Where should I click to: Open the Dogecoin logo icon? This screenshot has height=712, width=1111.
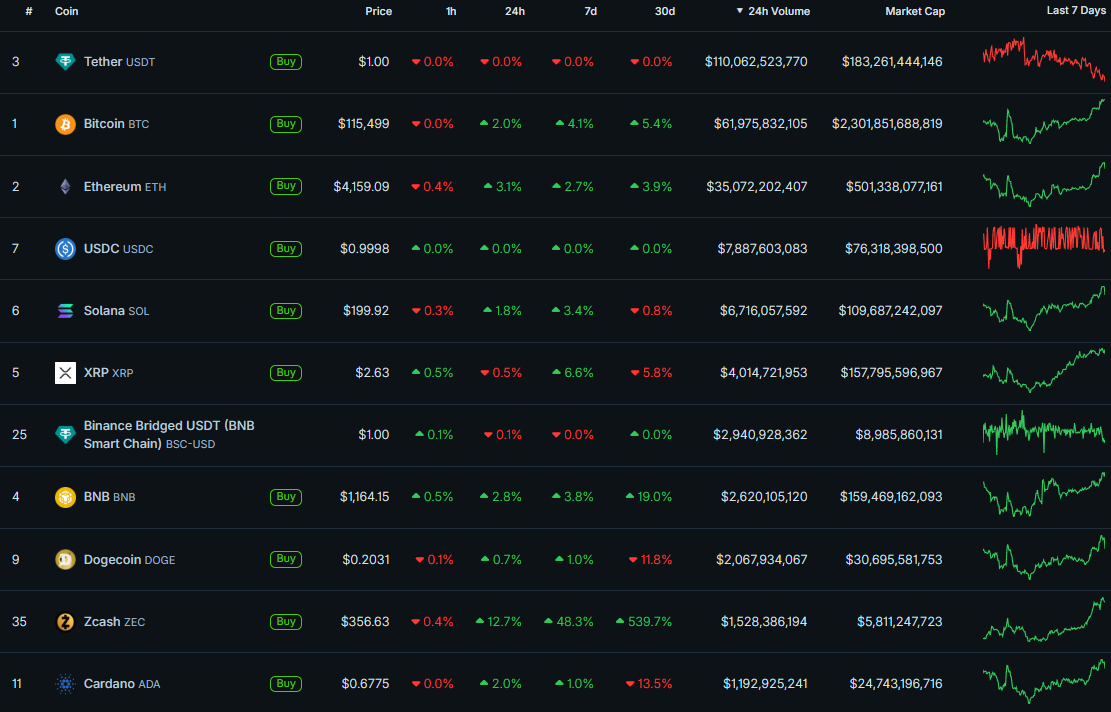[x=65, y=560]
